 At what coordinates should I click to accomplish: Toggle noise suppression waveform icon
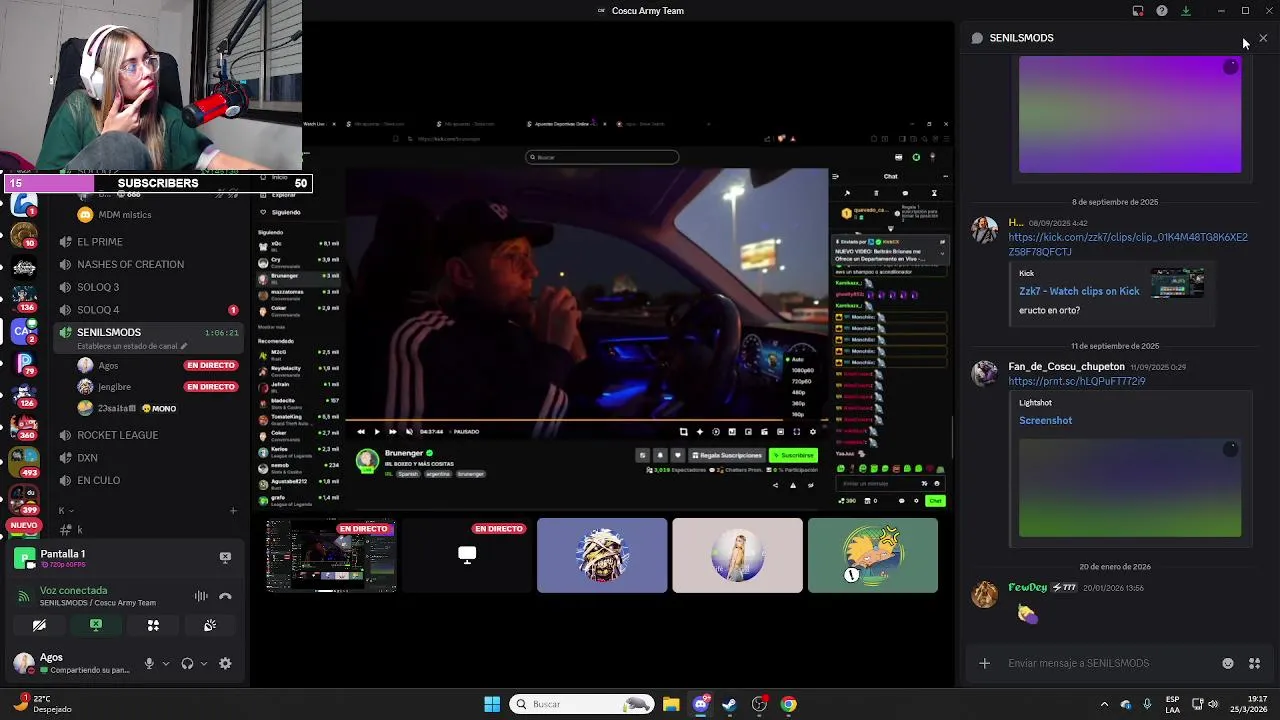[x=201, y=596]
